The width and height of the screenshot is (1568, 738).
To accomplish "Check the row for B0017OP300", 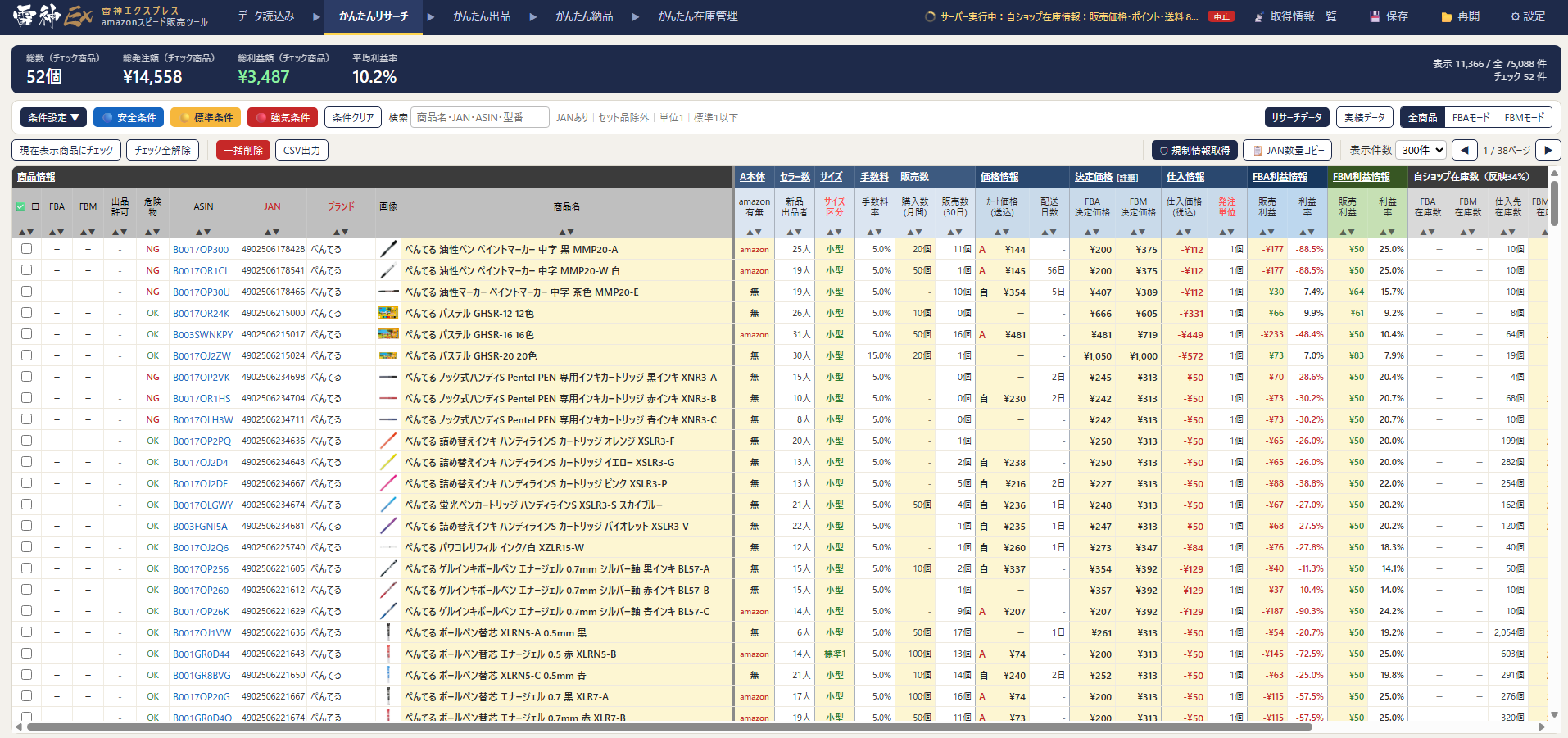I will click(x=27, y=249).
